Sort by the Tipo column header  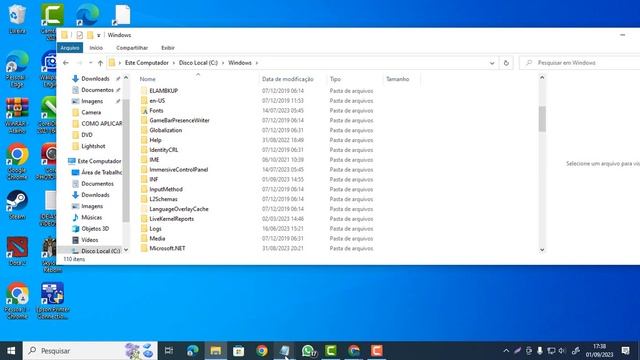point(335,79)
